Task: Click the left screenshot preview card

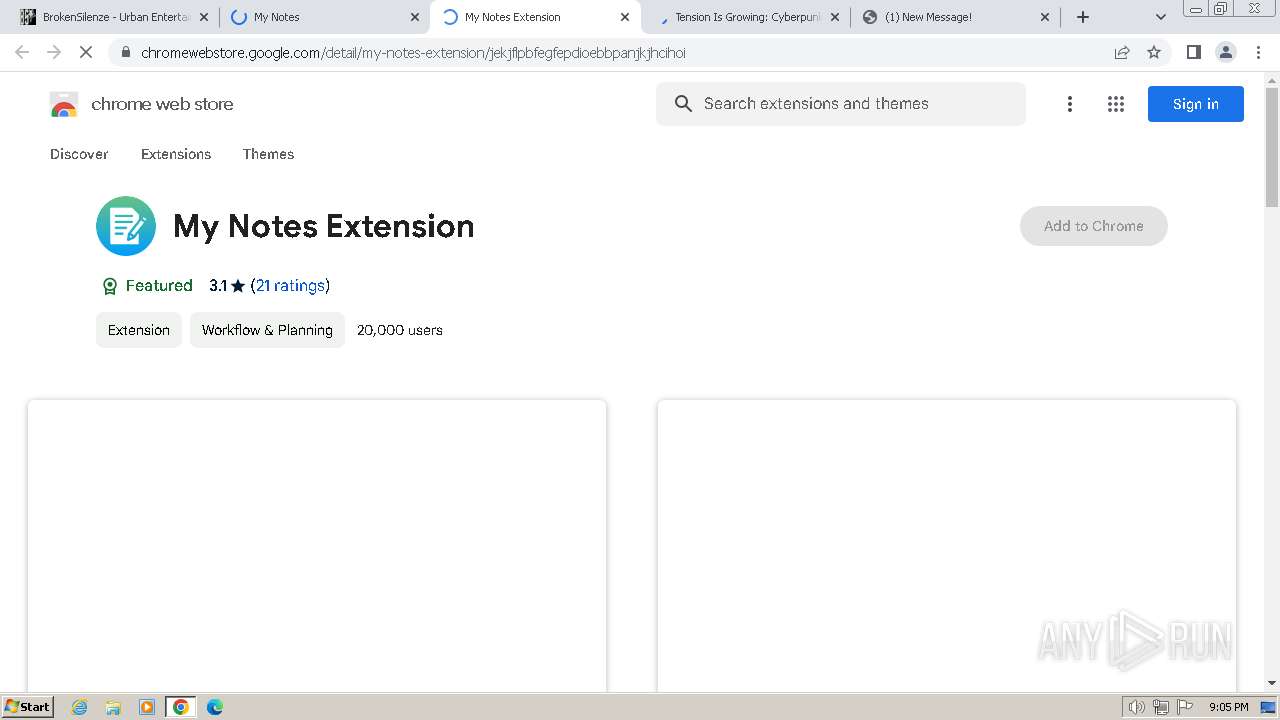Action: tap(317, 546)
